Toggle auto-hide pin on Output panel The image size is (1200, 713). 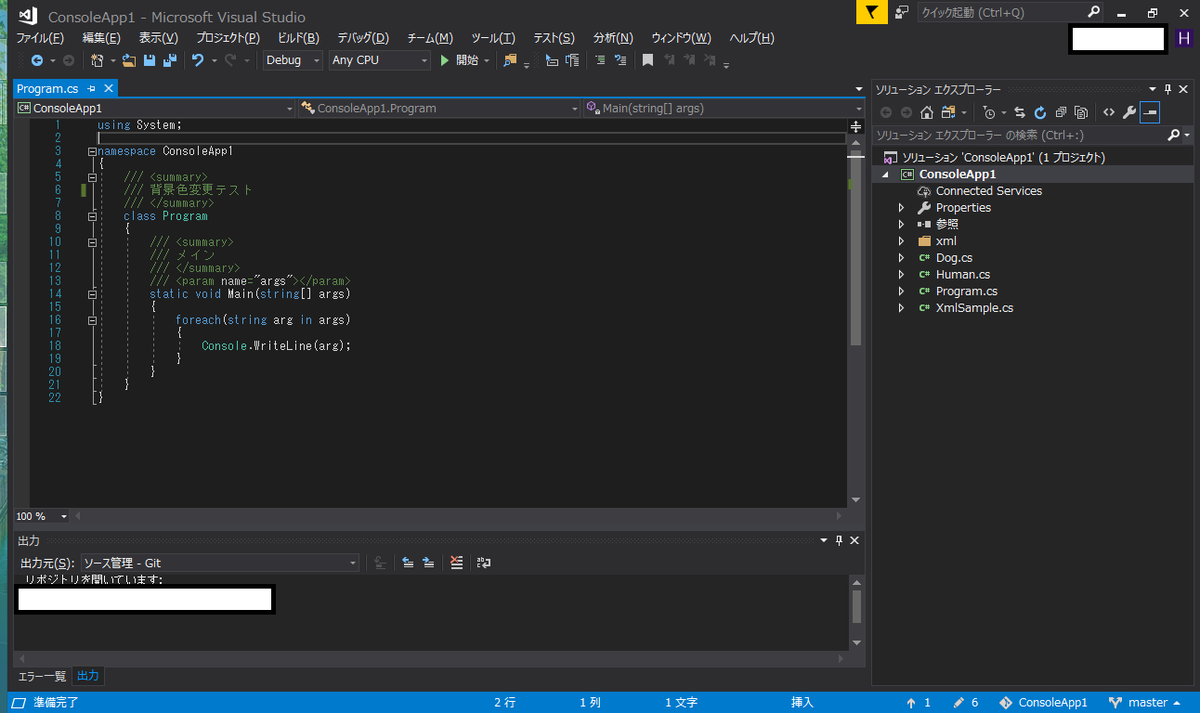[838, 540]
